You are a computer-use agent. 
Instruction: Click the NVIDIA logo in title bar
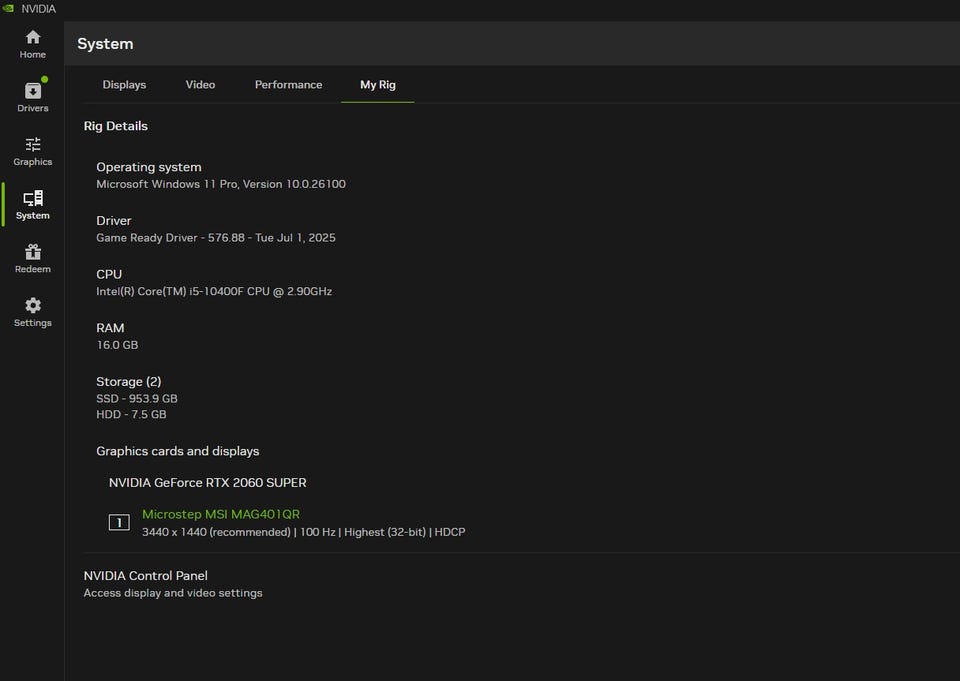coord(9,9)
